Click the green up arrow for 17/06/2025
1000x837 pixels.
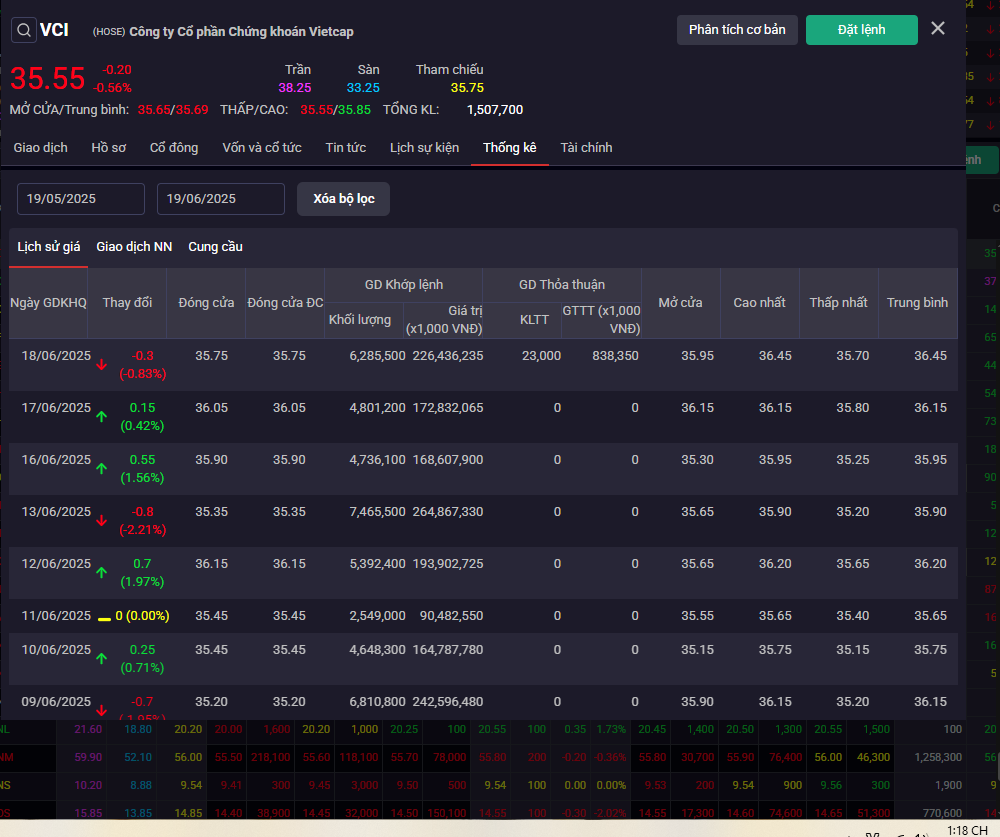coord(101,417)
